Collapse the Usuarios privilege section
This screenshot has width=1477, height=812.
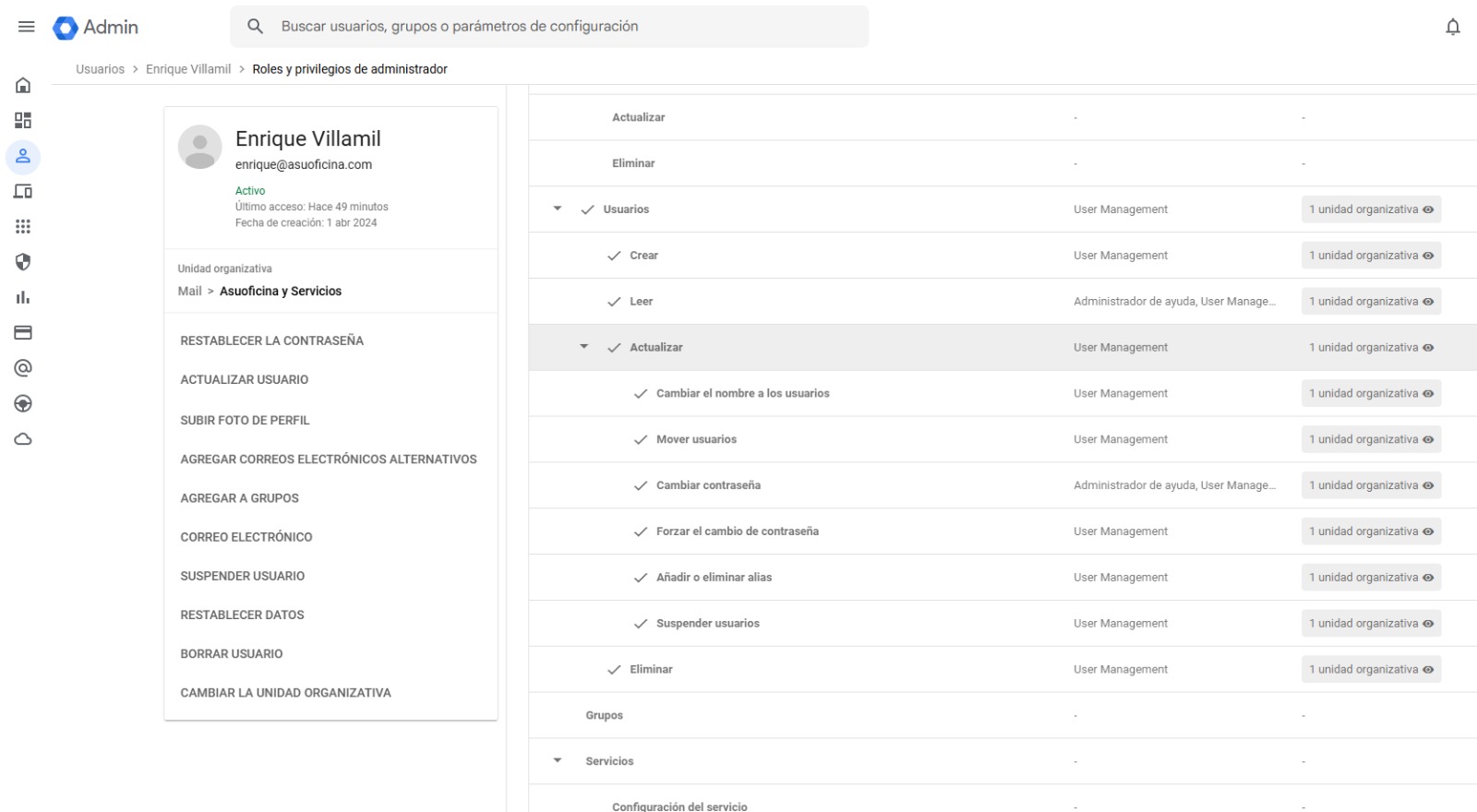(x=558, y=209)
